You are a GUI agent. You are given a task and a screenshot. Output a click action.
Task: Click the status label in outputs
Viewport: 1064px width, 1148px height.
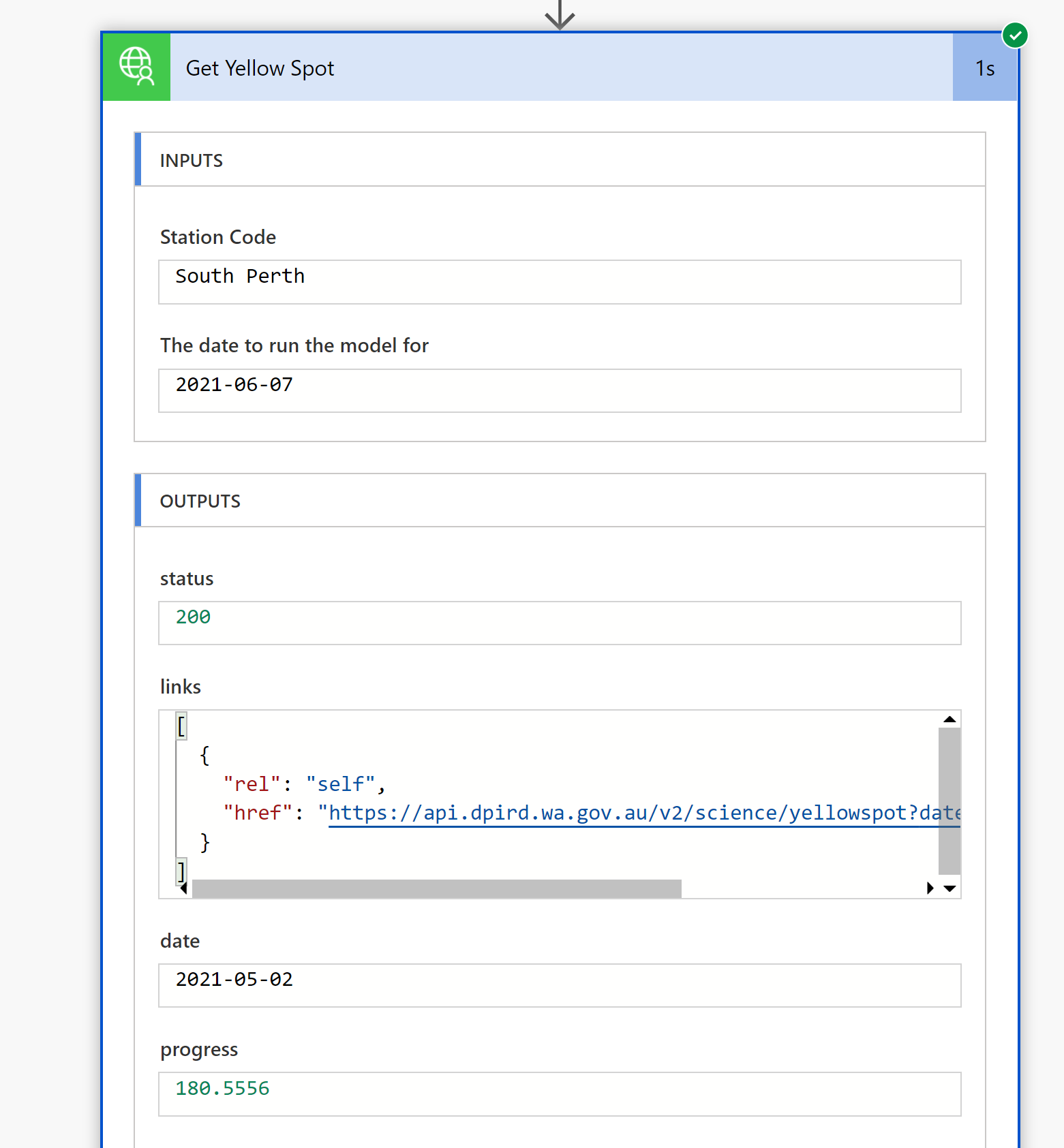click(x=187, y=578)
